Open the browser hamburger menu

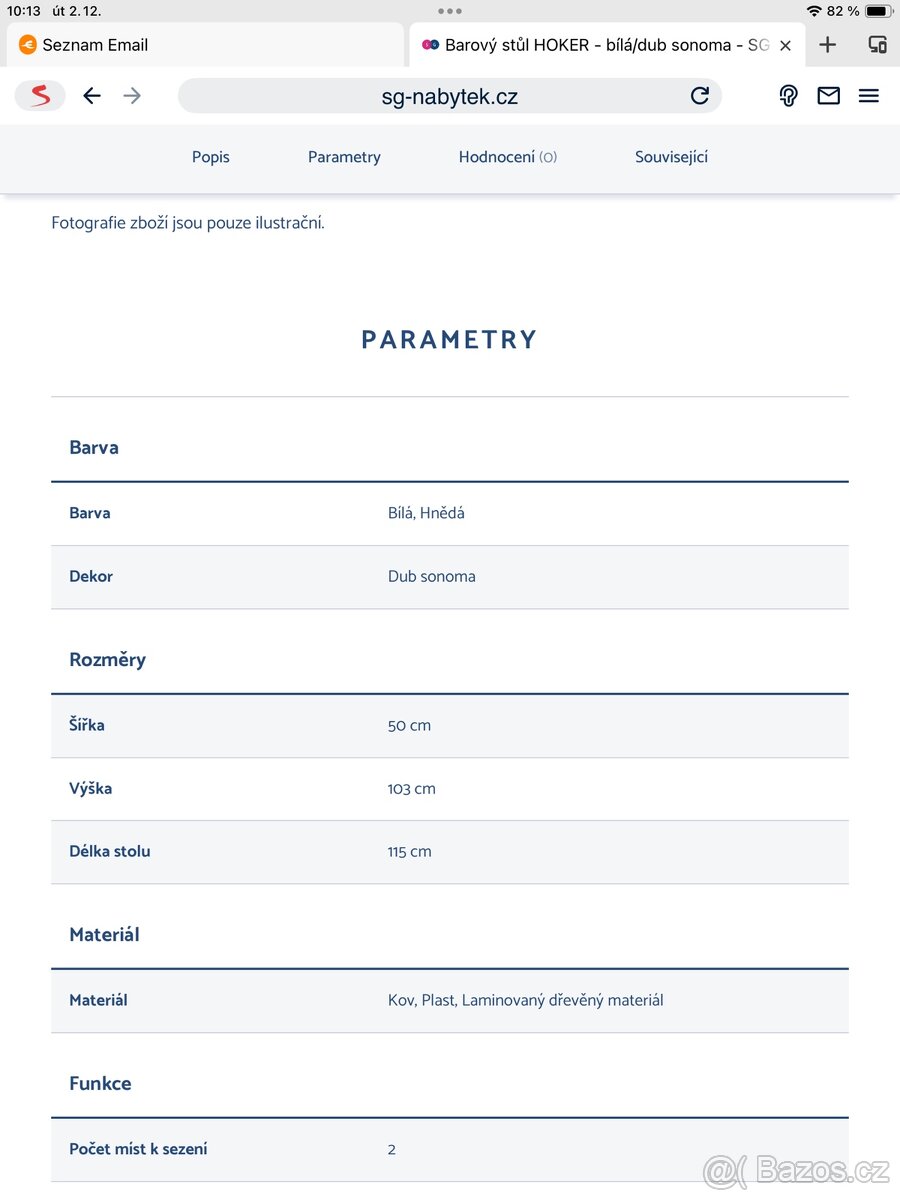pos(869,96)
